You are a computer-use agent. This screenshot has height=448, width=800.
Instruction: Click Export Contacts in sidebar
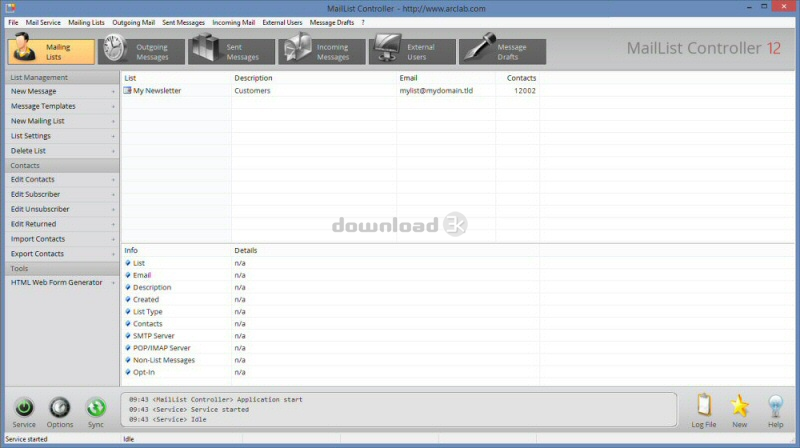[x=62, y=254]
